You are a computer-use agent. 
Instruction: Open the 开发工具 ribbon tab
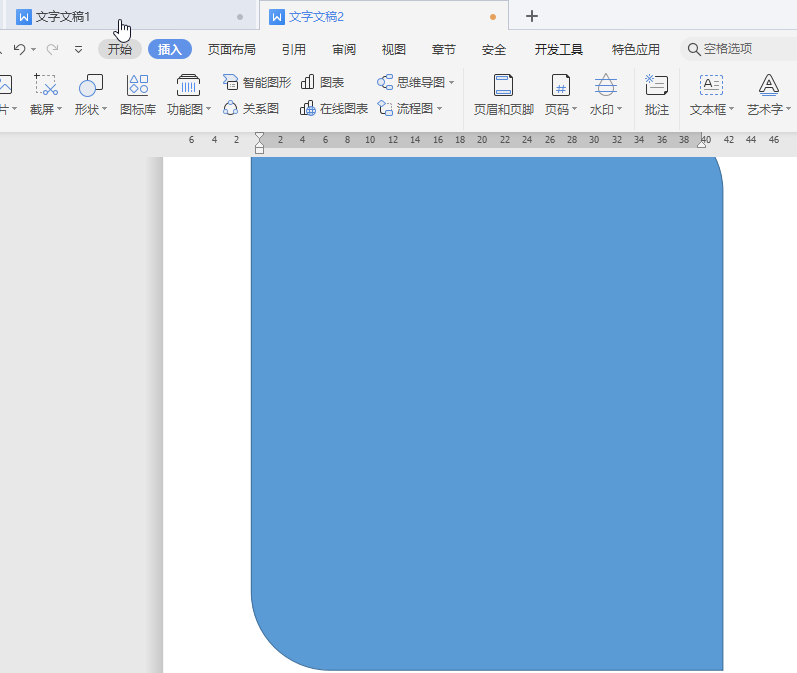tap(559, 49)
